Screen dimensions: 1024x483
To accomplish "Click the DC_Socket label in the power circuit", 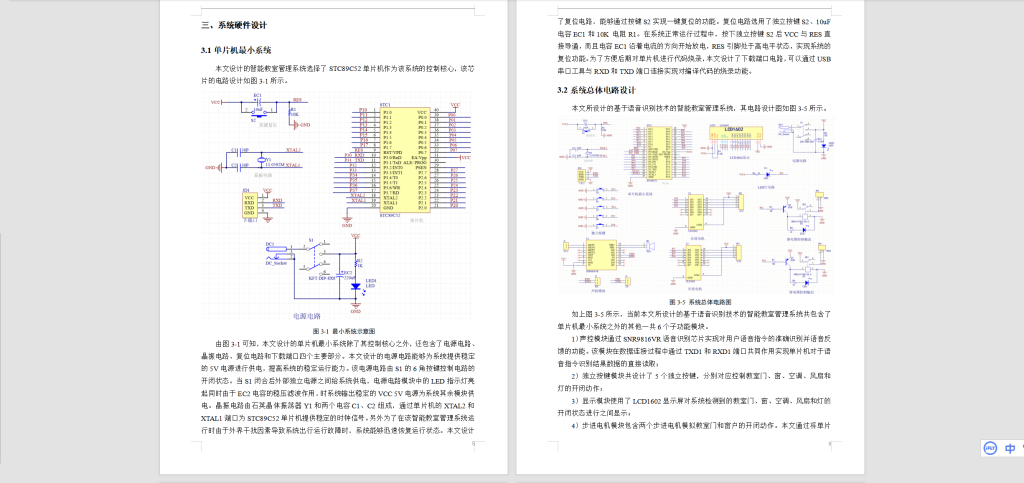I will point(276,262).
